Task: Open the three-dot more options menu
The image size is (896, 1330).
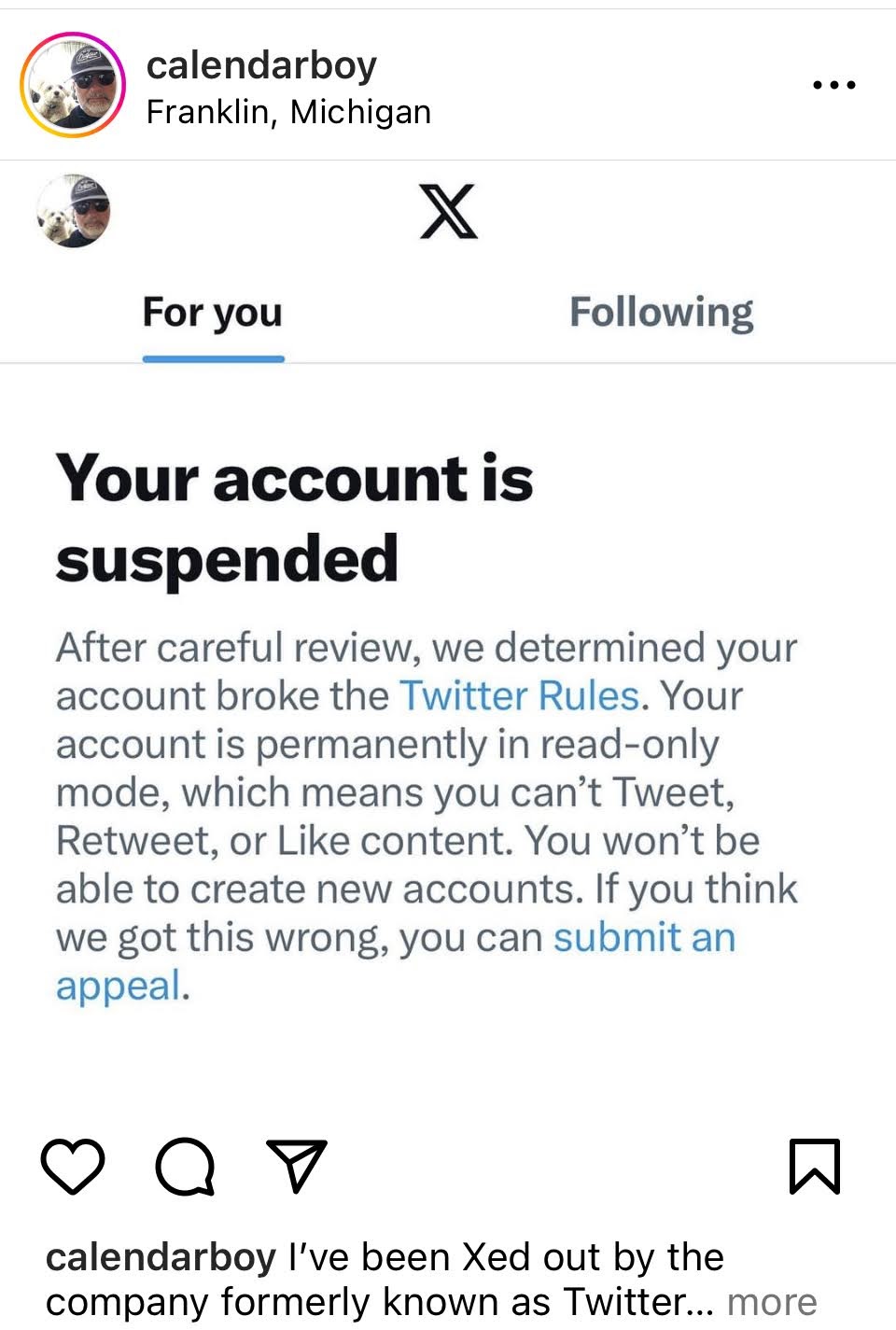Action: click(833, 85)
